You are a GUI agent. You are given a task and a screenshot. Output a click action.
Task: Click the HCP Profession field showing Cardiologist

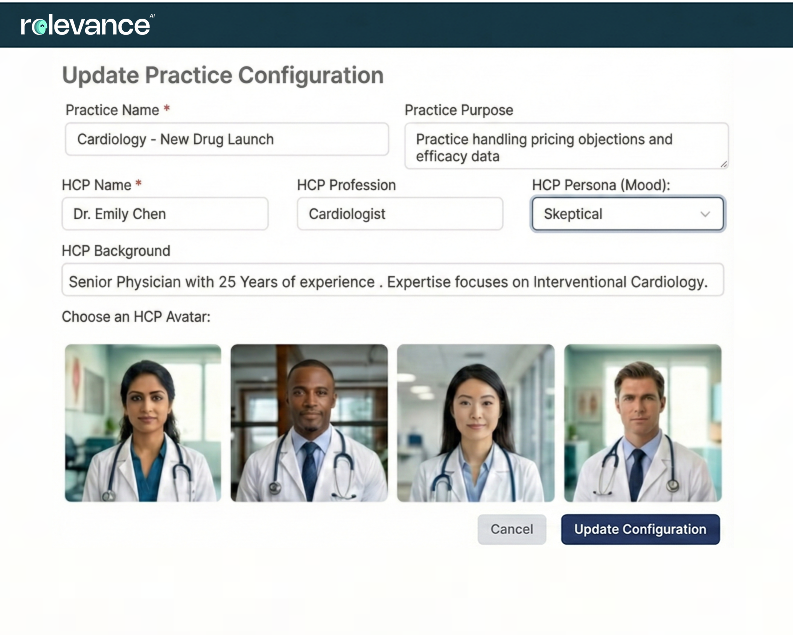point(399,214)
